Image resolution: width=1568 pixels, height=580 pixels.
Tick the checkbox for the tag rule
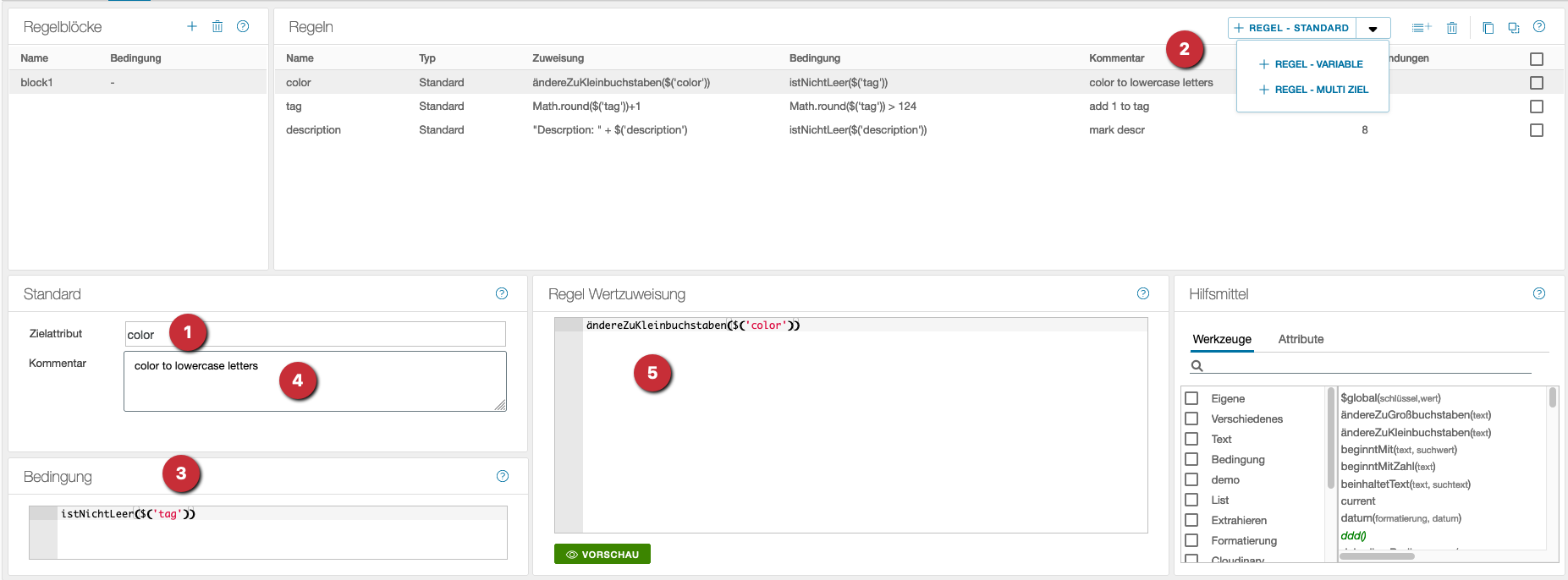(1537, 107)
